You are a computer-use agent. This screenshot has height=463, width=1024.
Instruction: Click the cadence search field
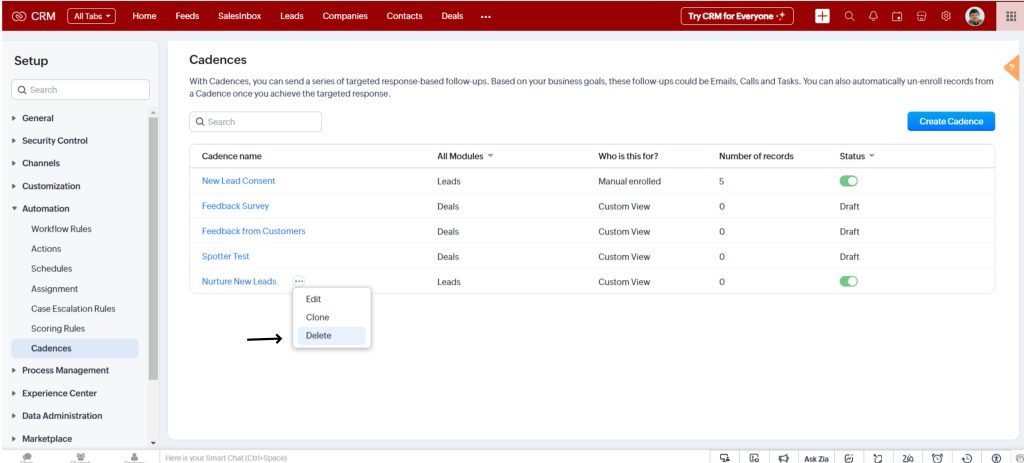click(x=256, y=122)
